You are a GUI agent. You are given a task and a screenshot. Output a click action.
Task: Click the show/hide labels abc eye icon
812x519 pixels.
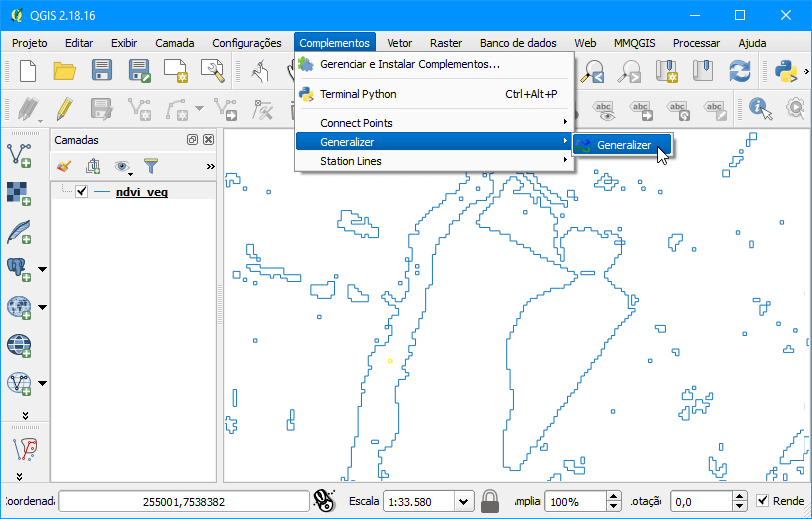[x=604, y=110]
